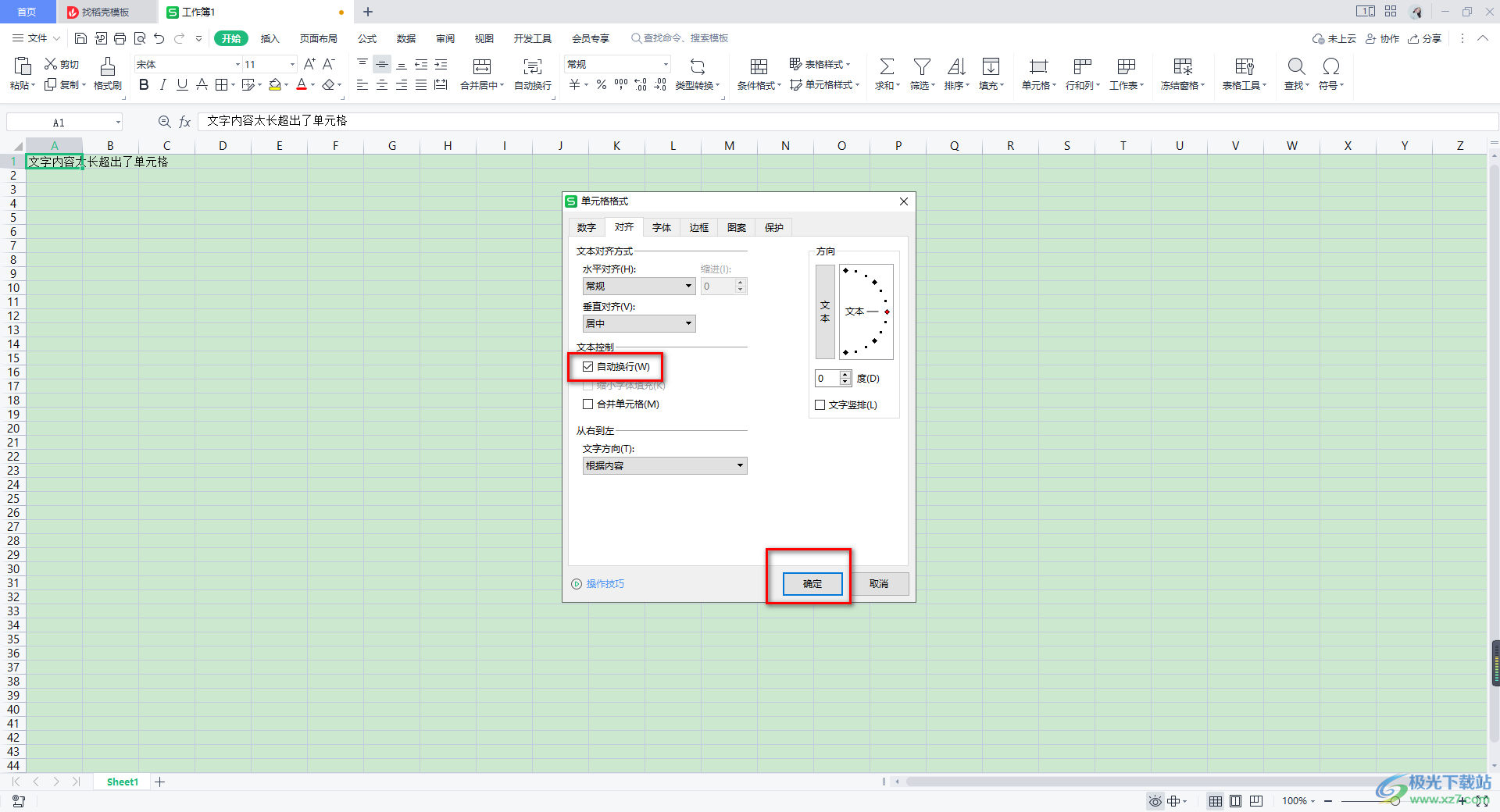Image resolution: width=1500 pixels, height=812 pixels.
Task: Click the AutoSum (求和) icon
Action: tap(887, 66)
